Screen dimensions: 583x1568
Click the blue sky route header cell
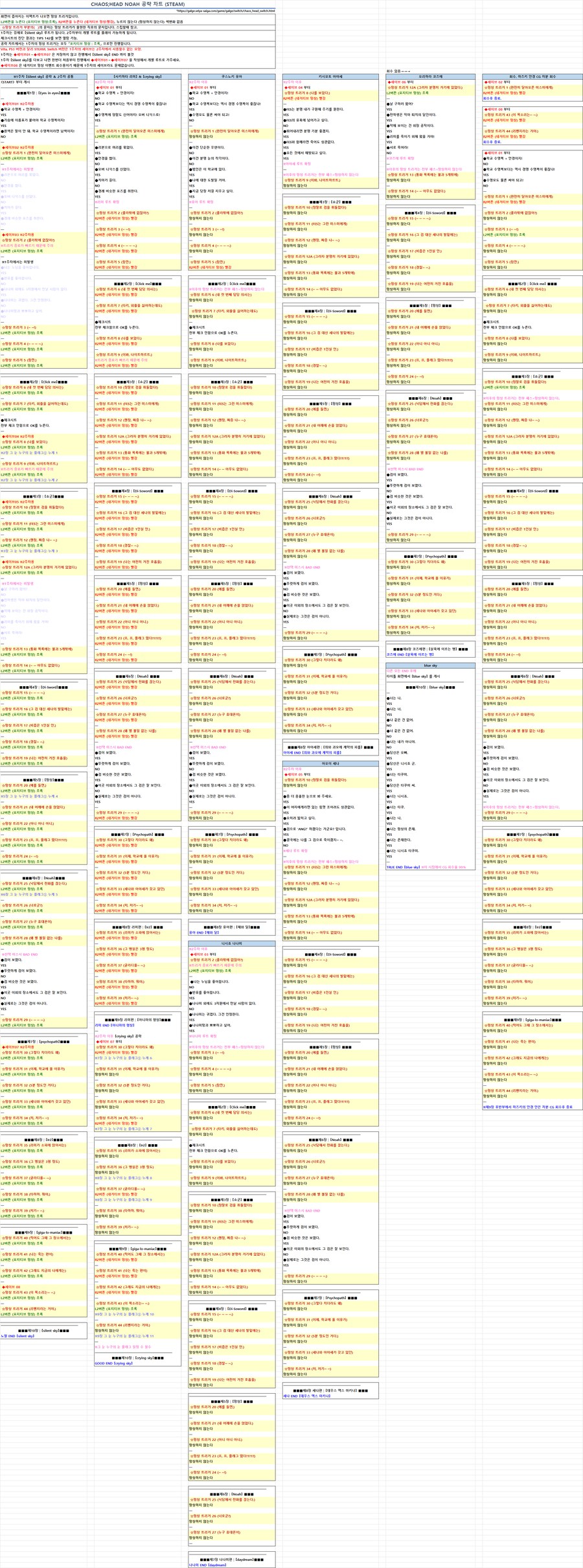[x=430, y=665]
